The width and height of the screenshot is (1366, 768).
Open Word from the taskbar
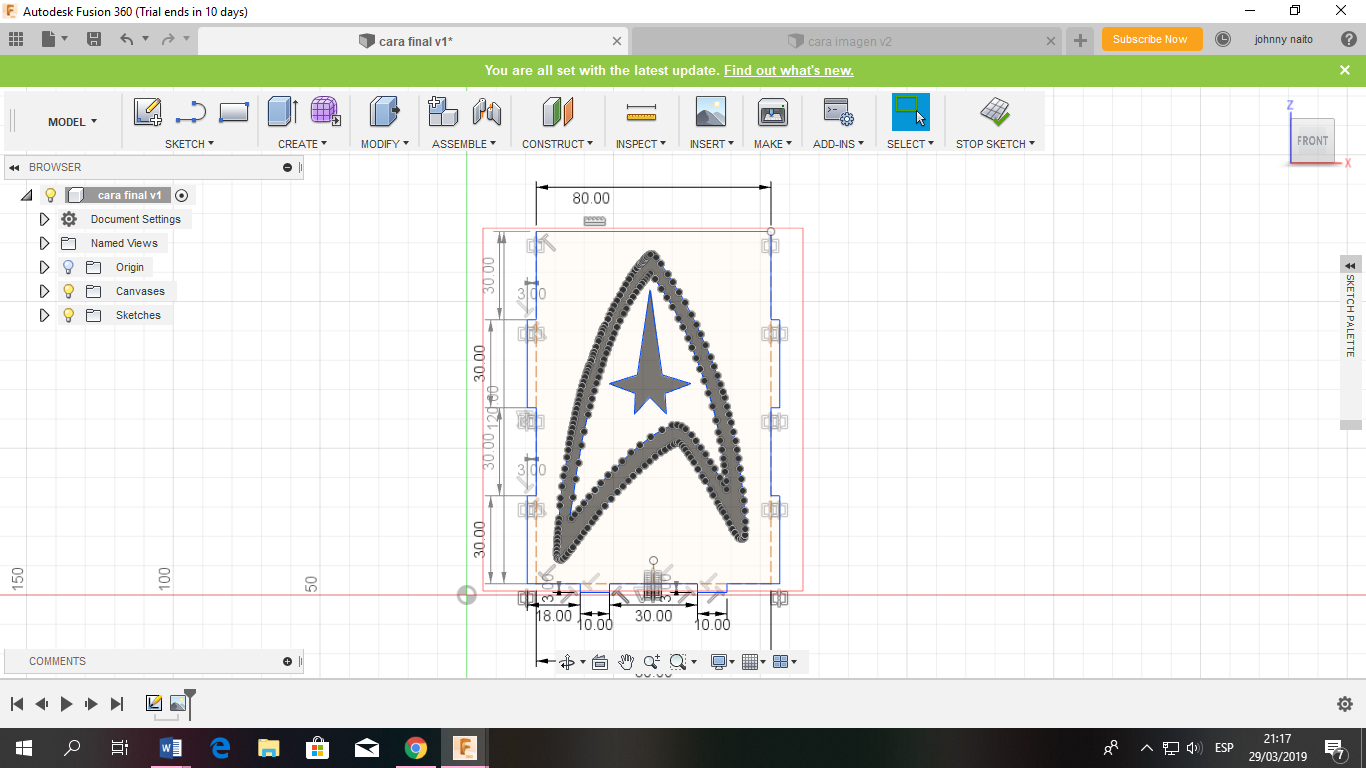tap(171, 748)
